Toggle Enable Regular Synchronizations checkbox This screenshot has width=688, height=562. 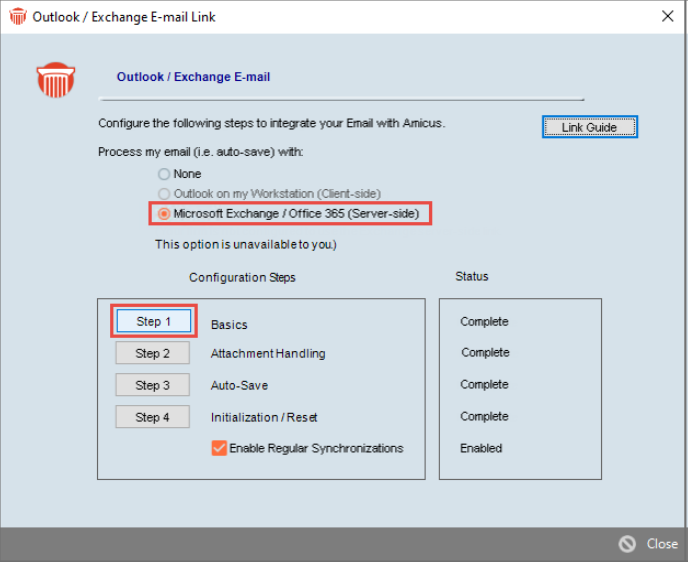(x=219, y=448)
